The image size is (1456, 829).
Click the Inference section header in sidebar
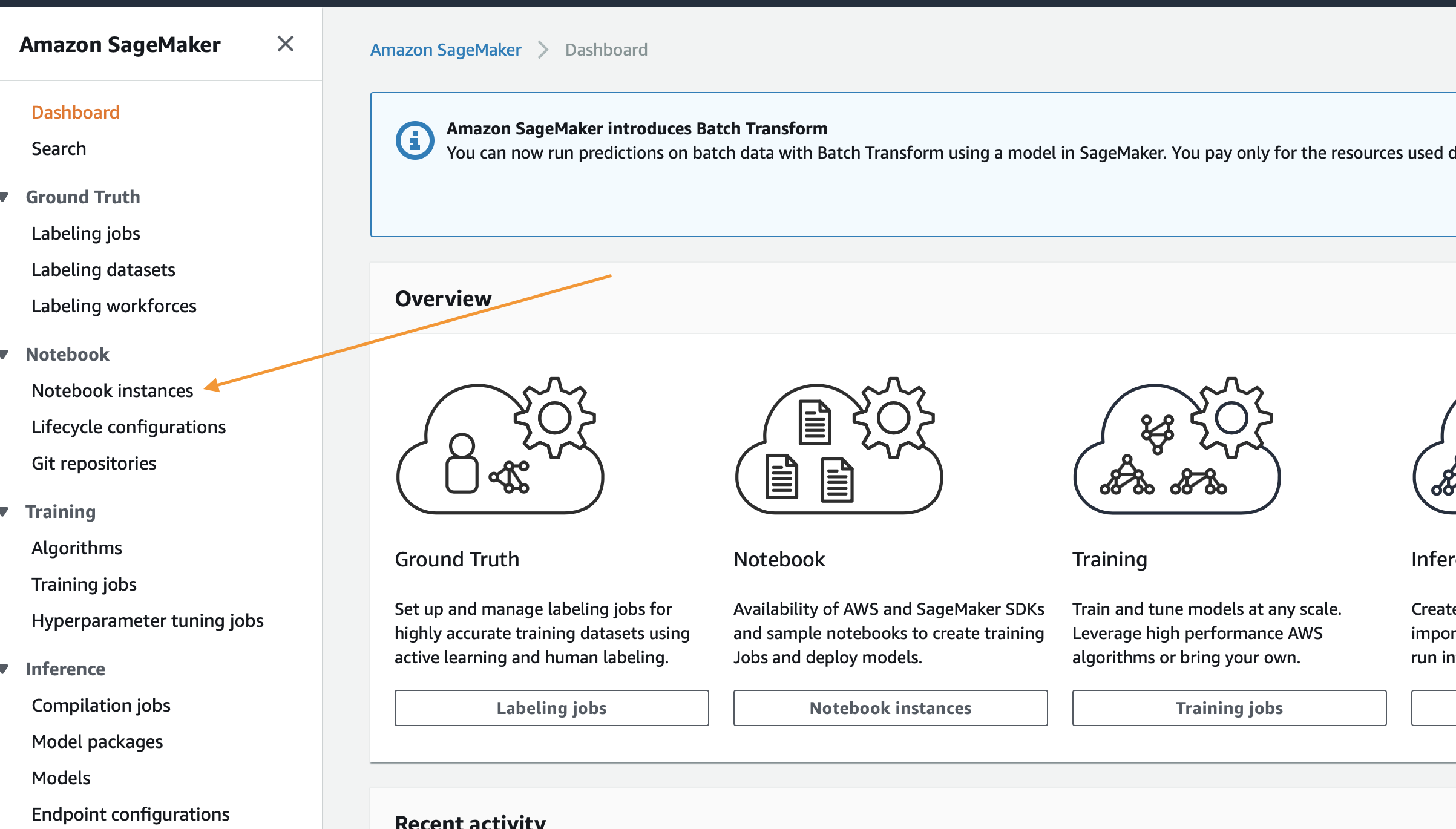coord(65,669)
